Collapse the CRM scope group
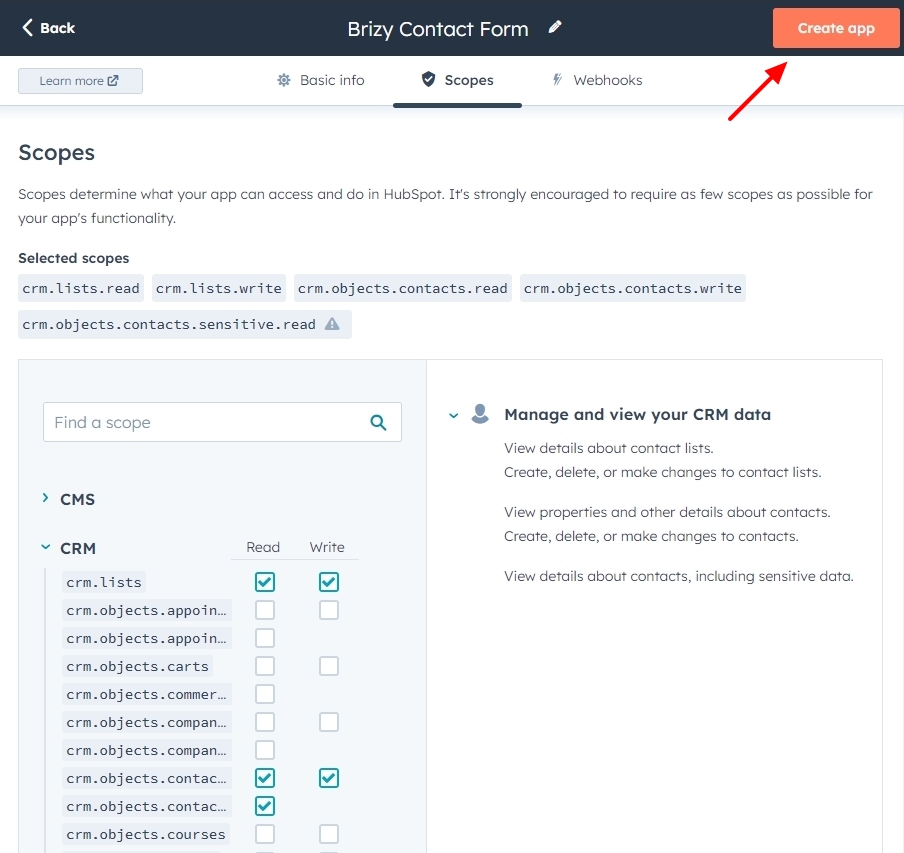Image resolution: width=904 pixels, height=853 pixels. pos(46,547)
